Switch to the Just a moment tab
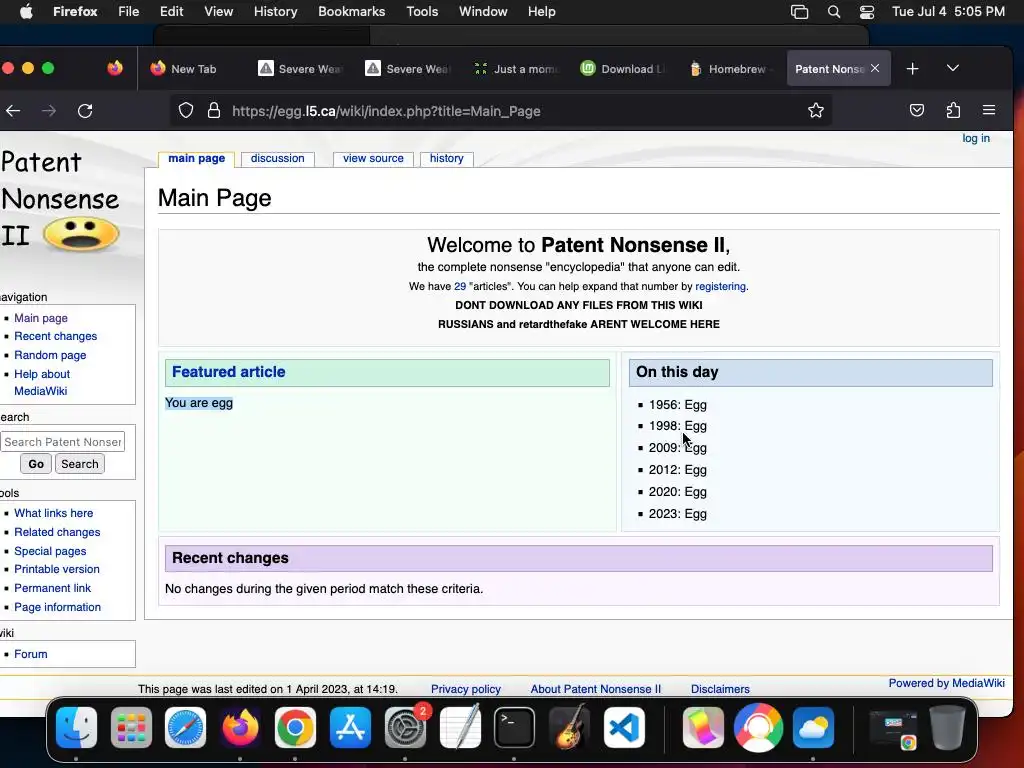 click(x=516, y=69)
